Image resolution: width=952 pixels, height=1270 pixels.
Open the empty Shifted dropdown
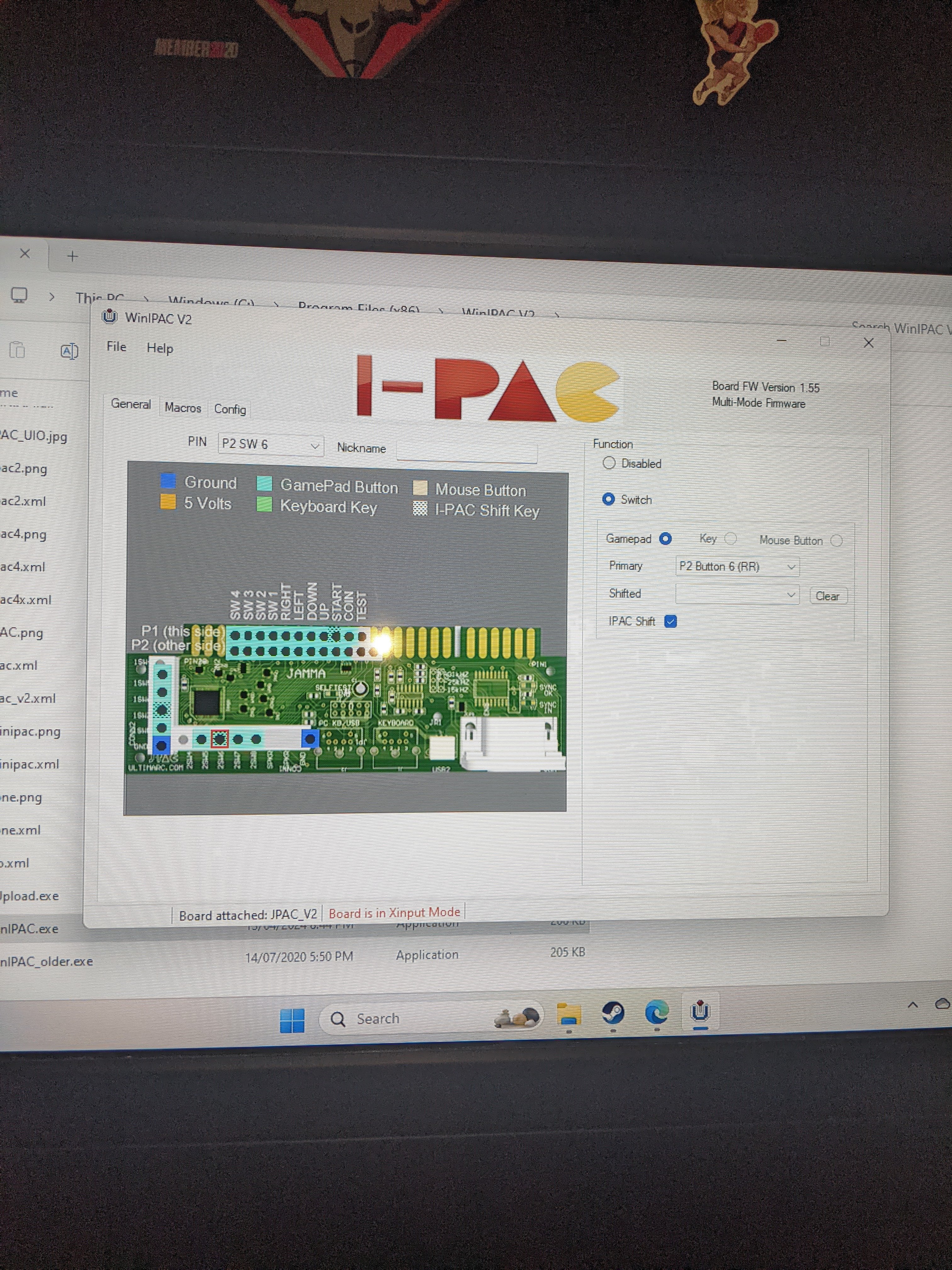[x=737, y=594]
